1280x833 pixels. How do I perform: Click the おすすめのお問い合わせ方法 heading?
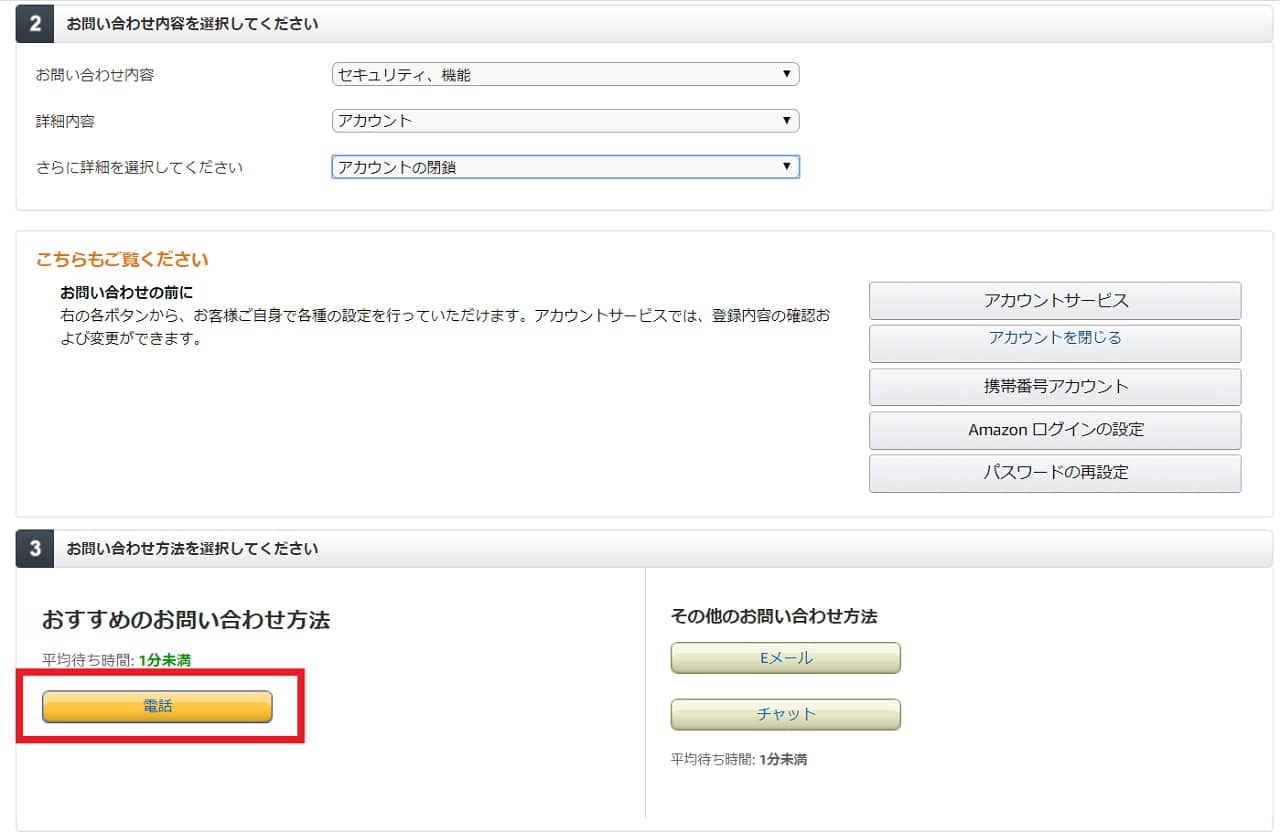click(186, 620)
